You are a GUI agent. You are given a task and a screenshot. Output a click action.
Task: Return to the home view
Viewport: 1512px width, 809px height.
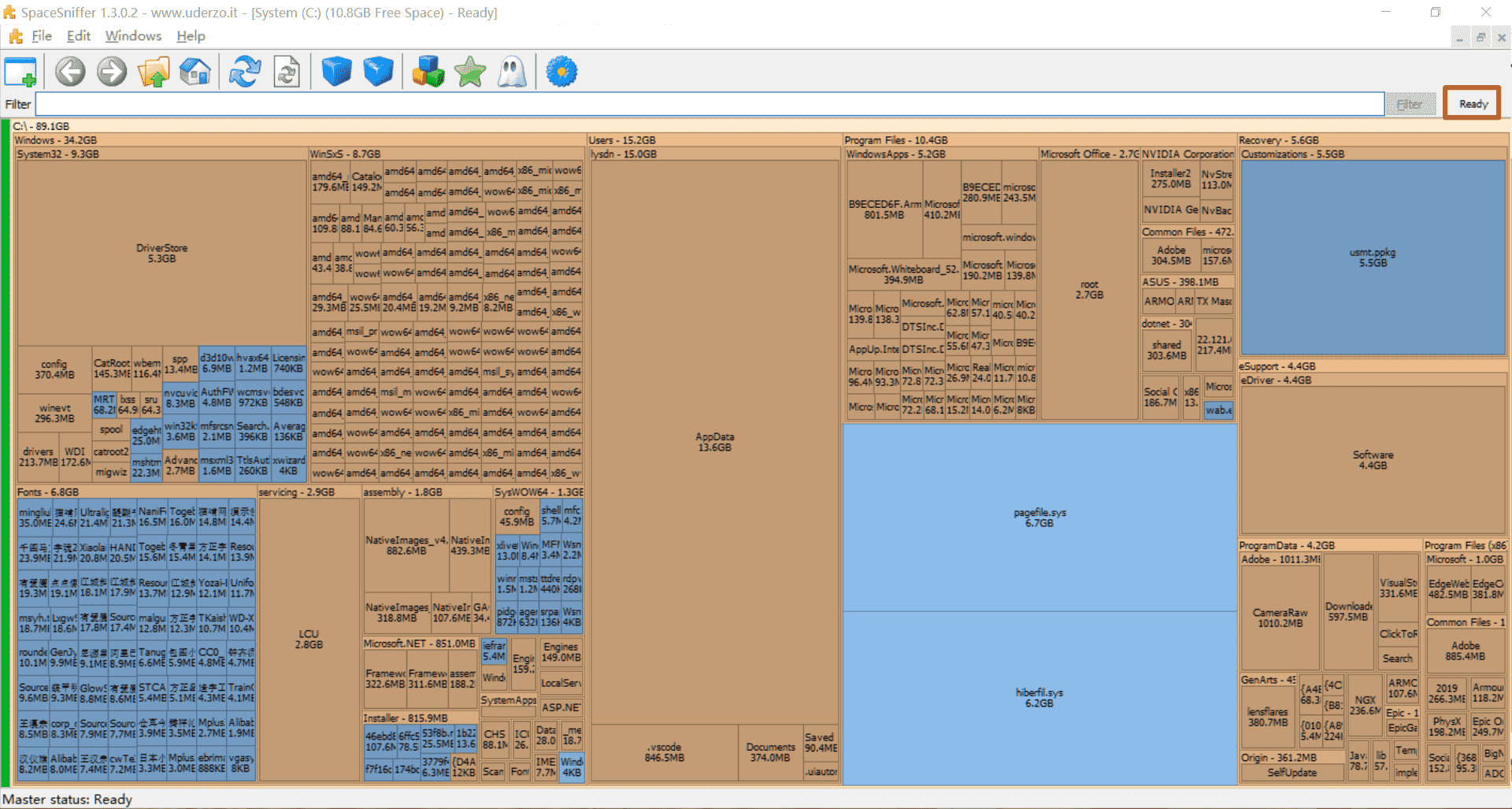click(x=195, y=72)
